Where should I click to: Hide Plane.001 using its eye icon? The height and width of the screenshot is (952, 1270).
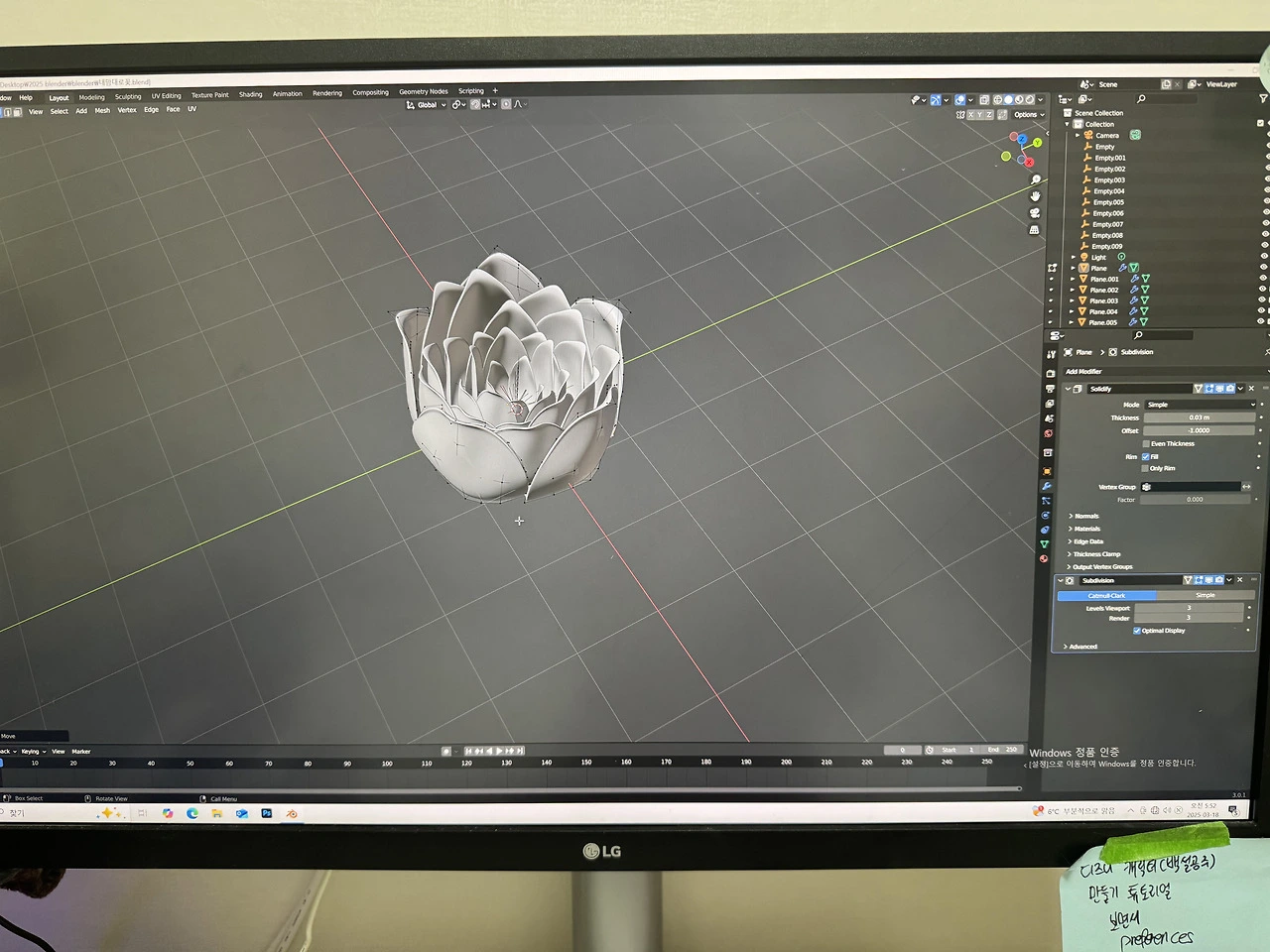click(1263, 278)
